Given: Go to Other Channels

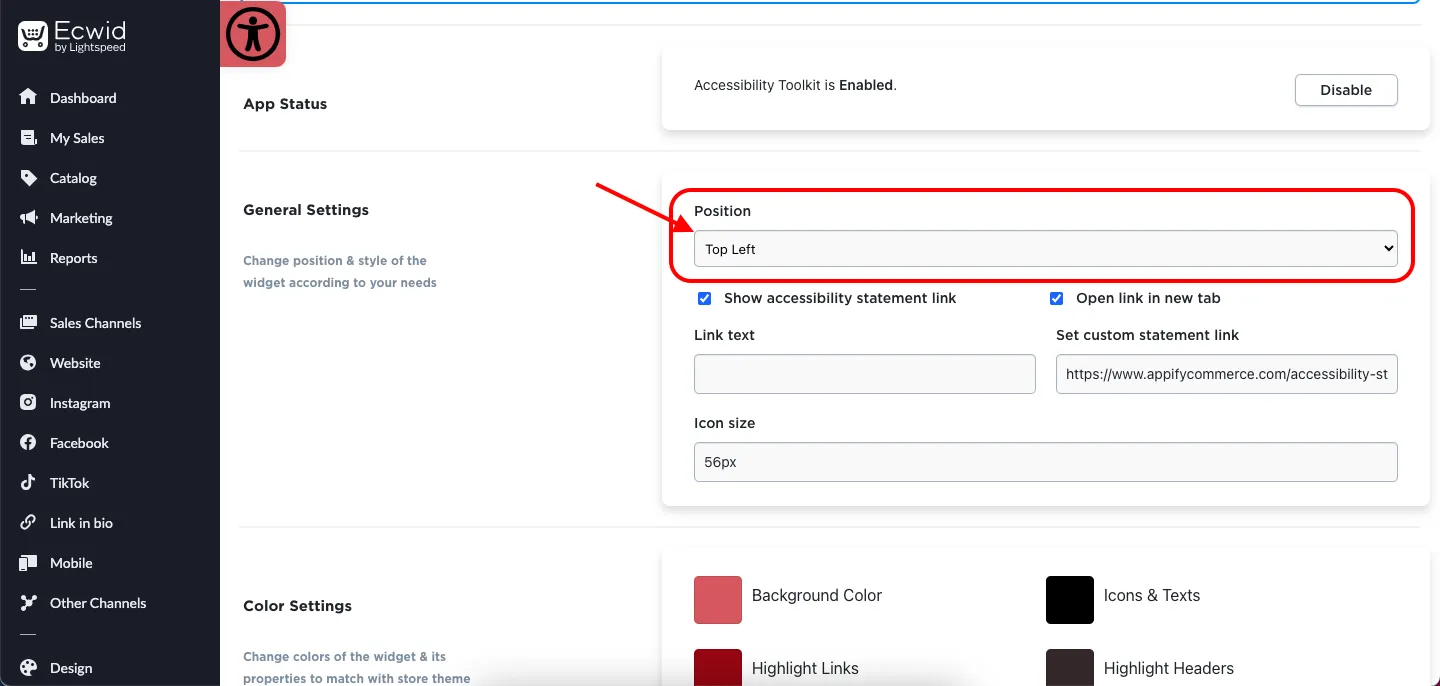Looking at the screenshot, I should (x=98, y=603).
